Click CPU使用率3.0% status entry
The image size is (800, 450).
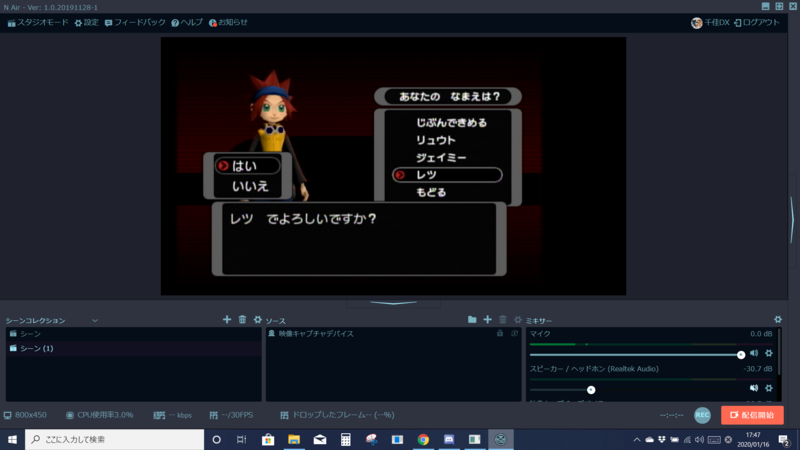coord(100,415)
